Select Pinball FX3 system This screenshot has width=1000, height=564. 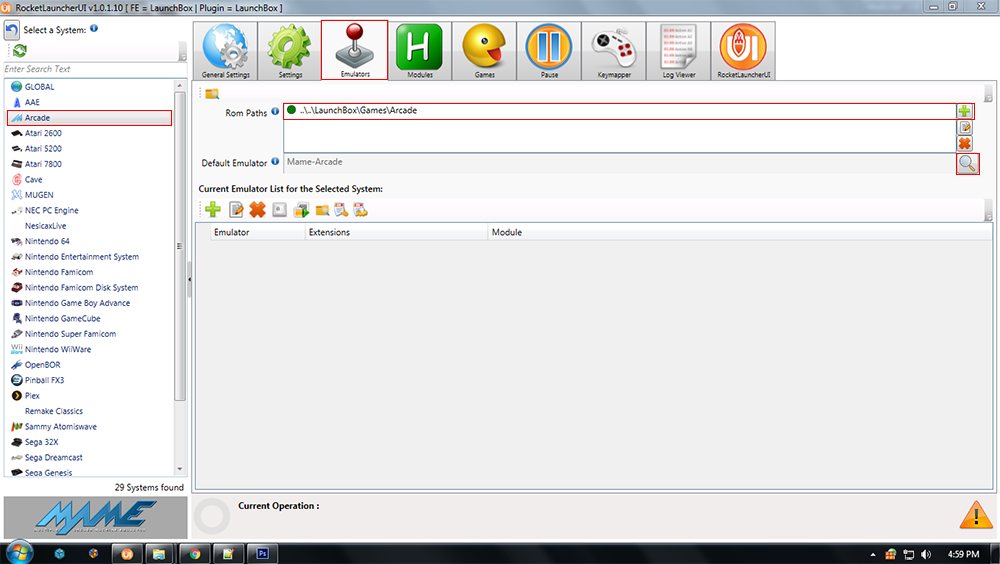38,380
